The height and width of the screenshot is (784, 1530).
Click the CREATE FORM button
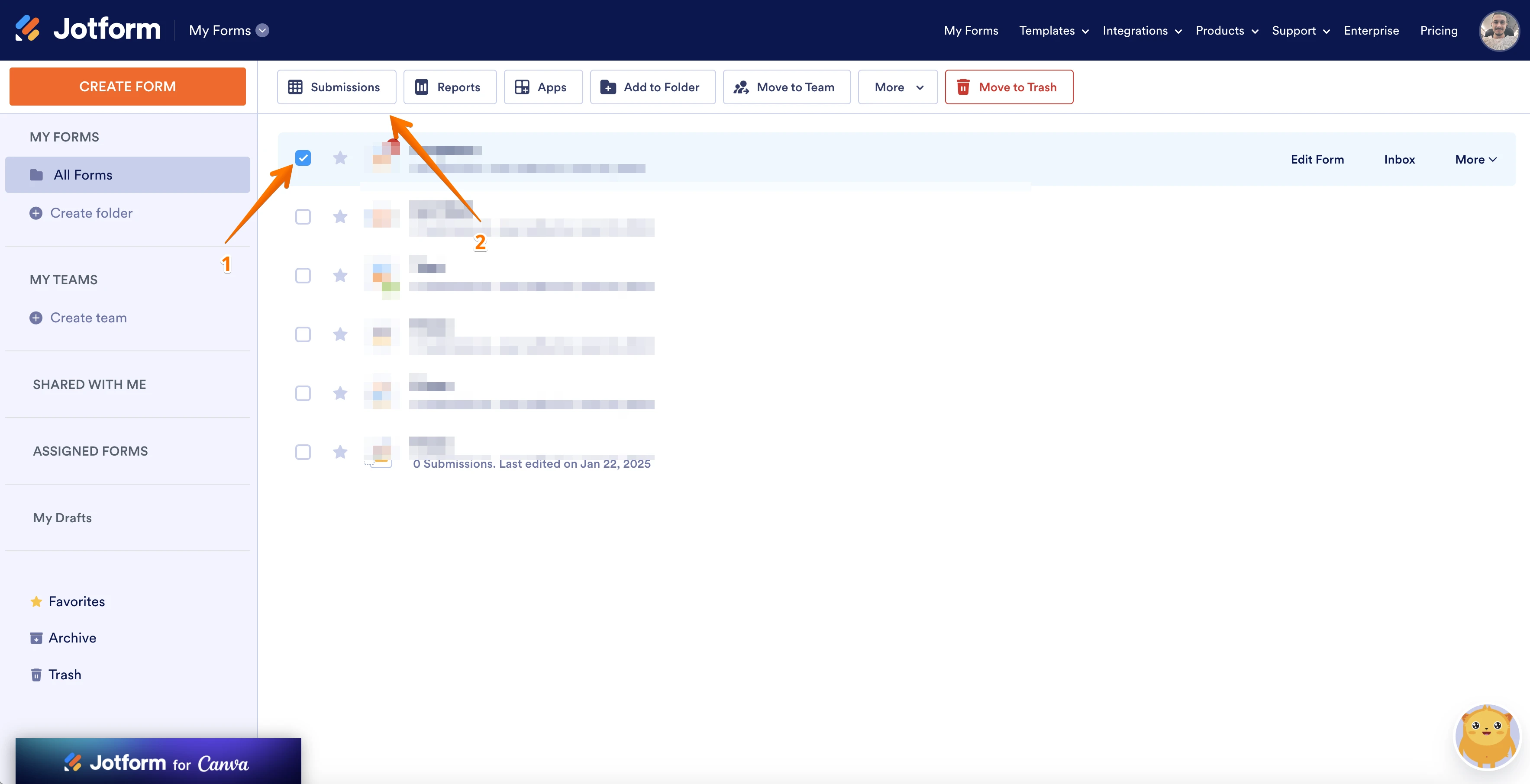click(127, 87)
